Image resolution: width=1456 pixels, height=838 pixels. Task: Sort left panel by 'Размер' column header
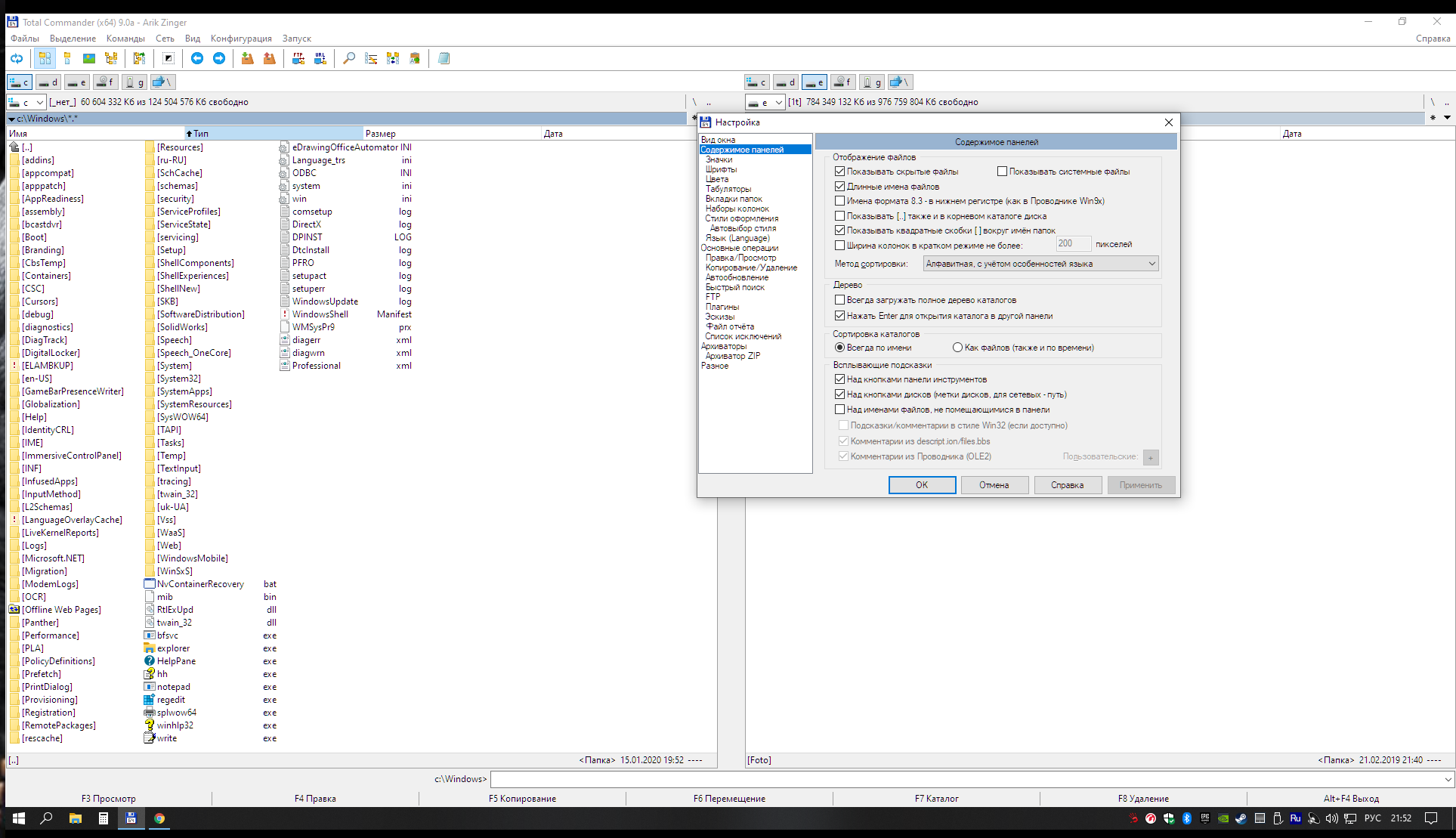[452, 134]
